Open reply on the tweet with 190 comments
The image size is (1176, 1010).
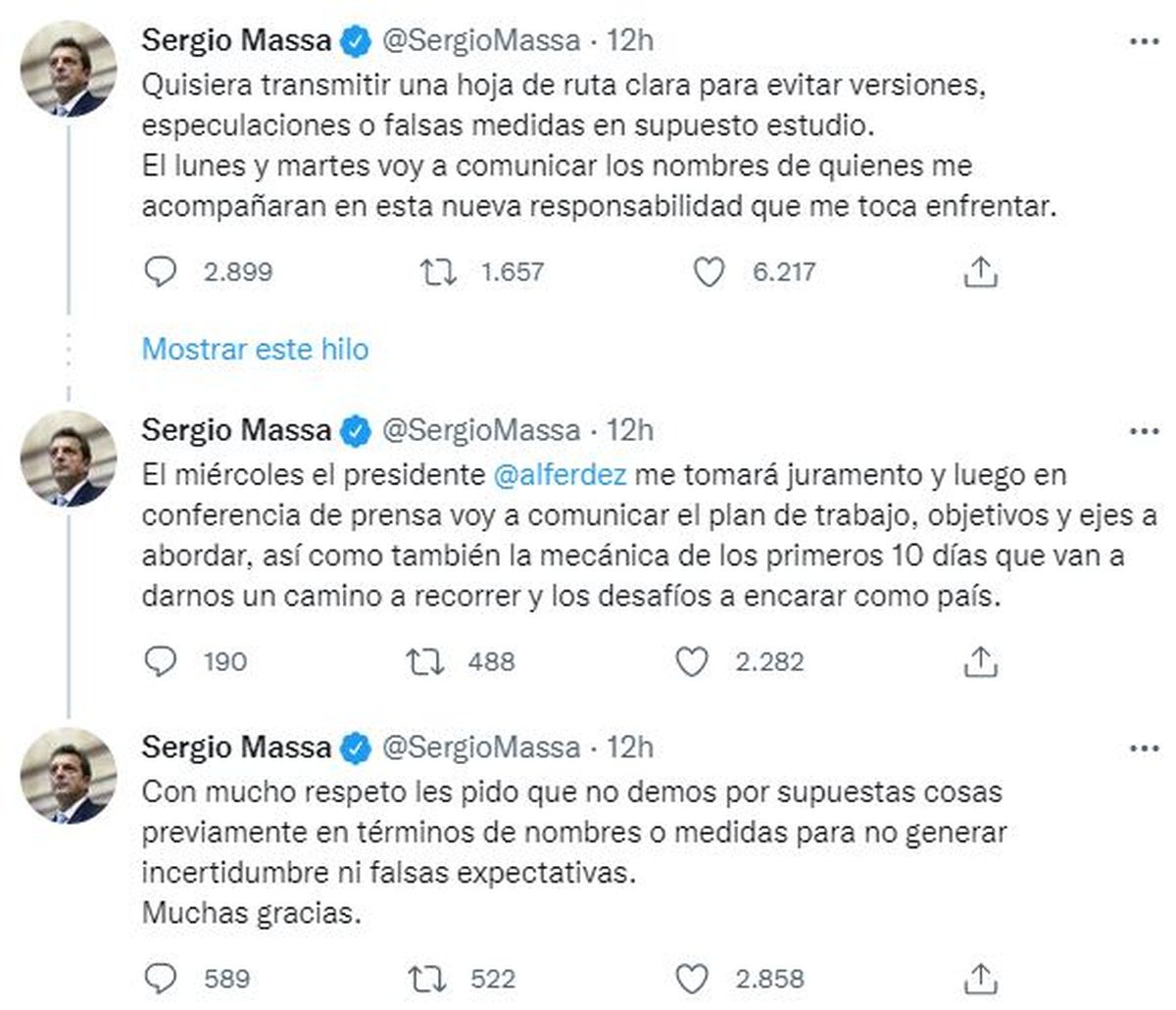coord(160,662)
